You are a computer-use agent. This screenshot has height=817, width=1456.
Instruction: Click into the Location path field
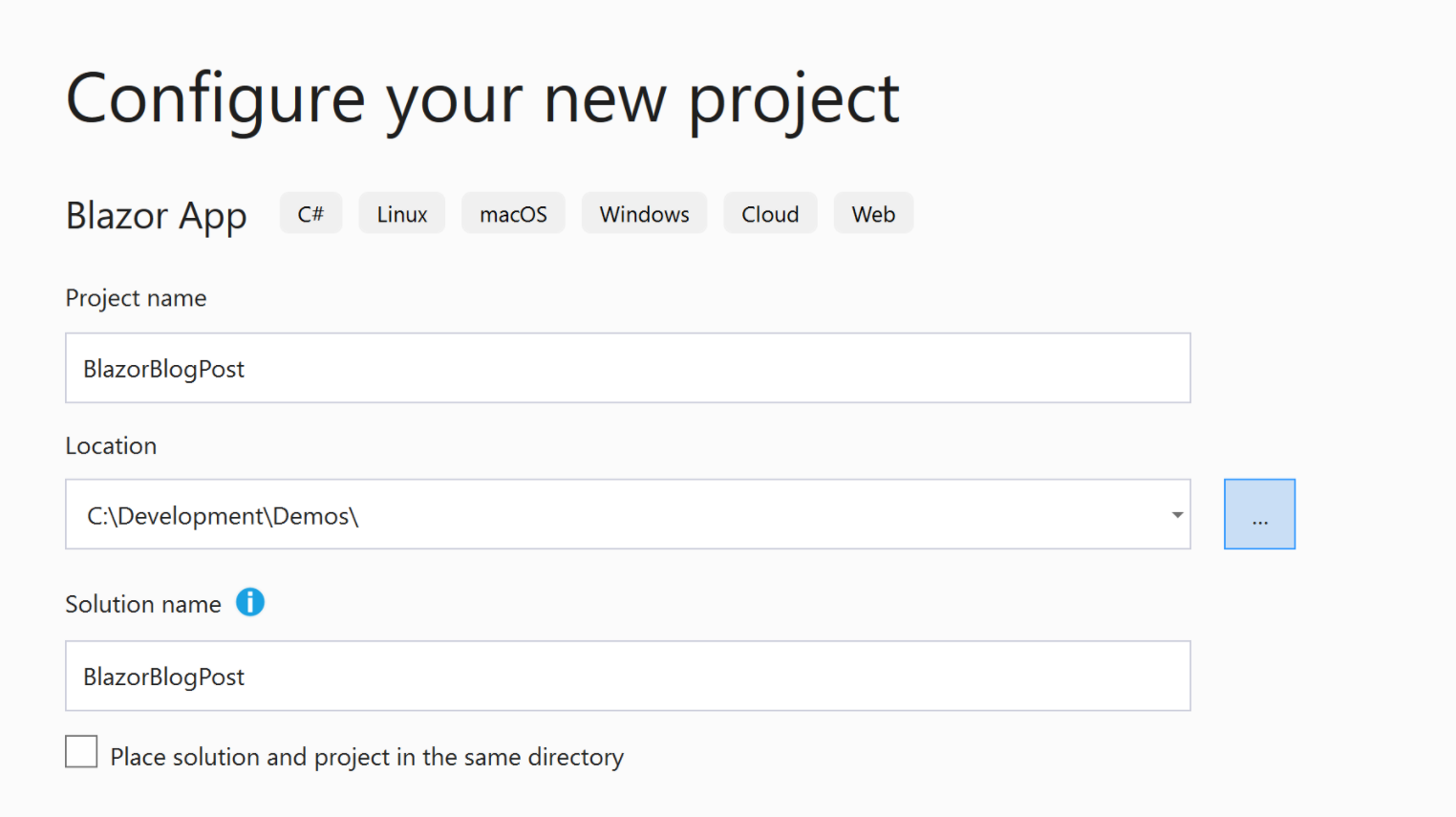(x=628, y=514)
